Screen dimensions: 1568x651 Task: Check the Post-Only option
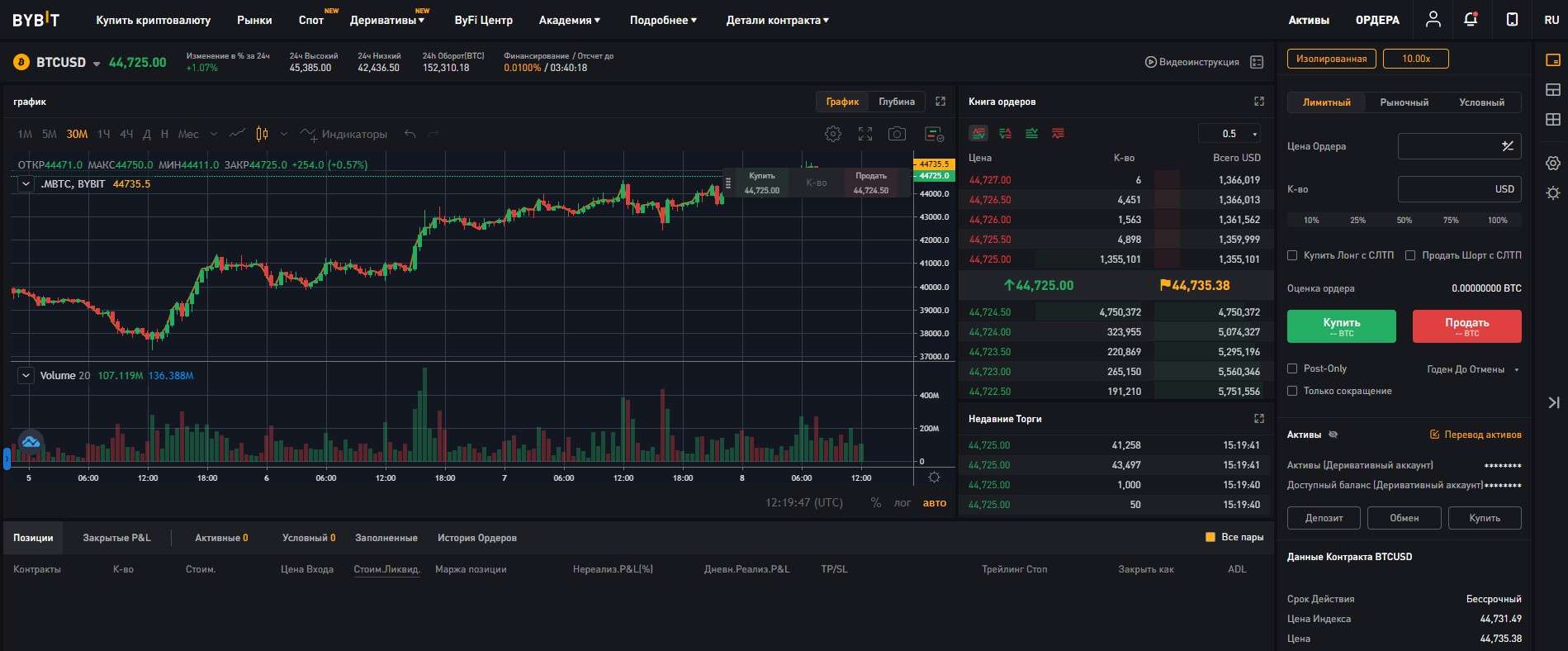1292,368
